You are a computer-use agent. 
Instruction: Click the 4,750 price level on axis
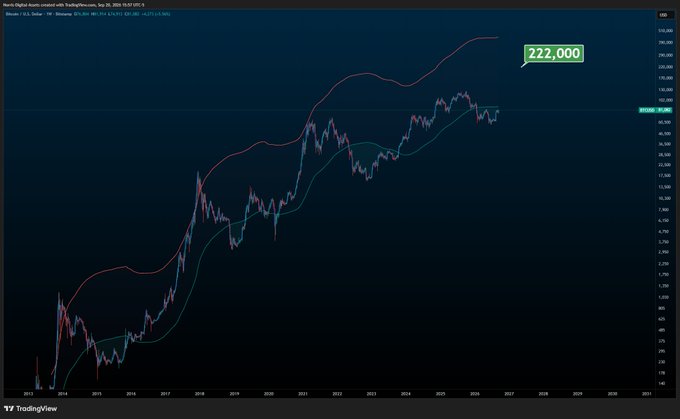pos(664,232)
